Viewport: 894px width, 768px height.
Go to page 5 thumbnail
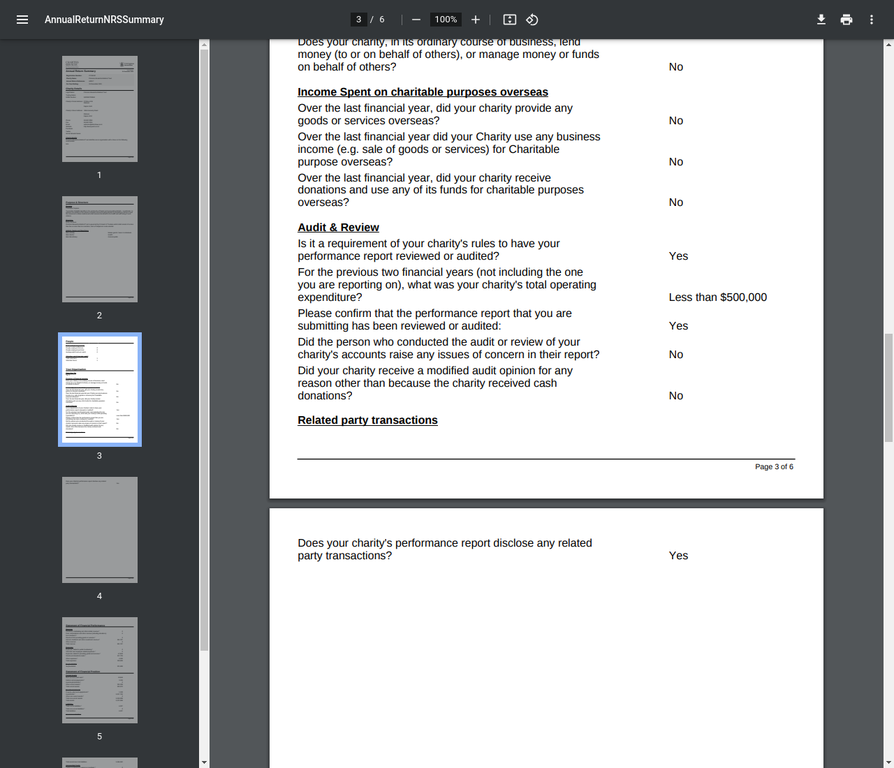[99, 670]
